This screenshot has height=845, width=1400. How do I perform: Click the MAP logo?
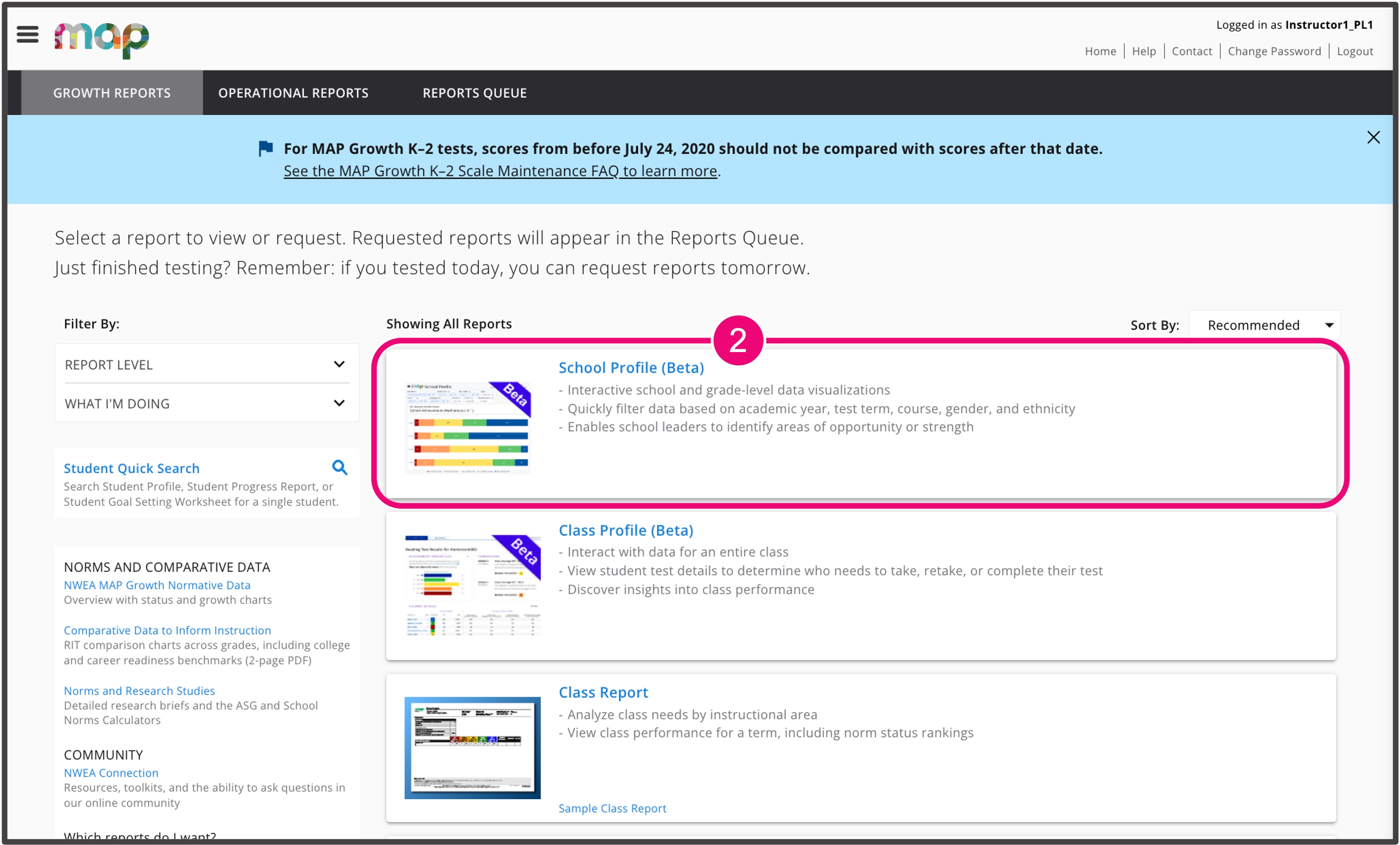pos(102,39)
